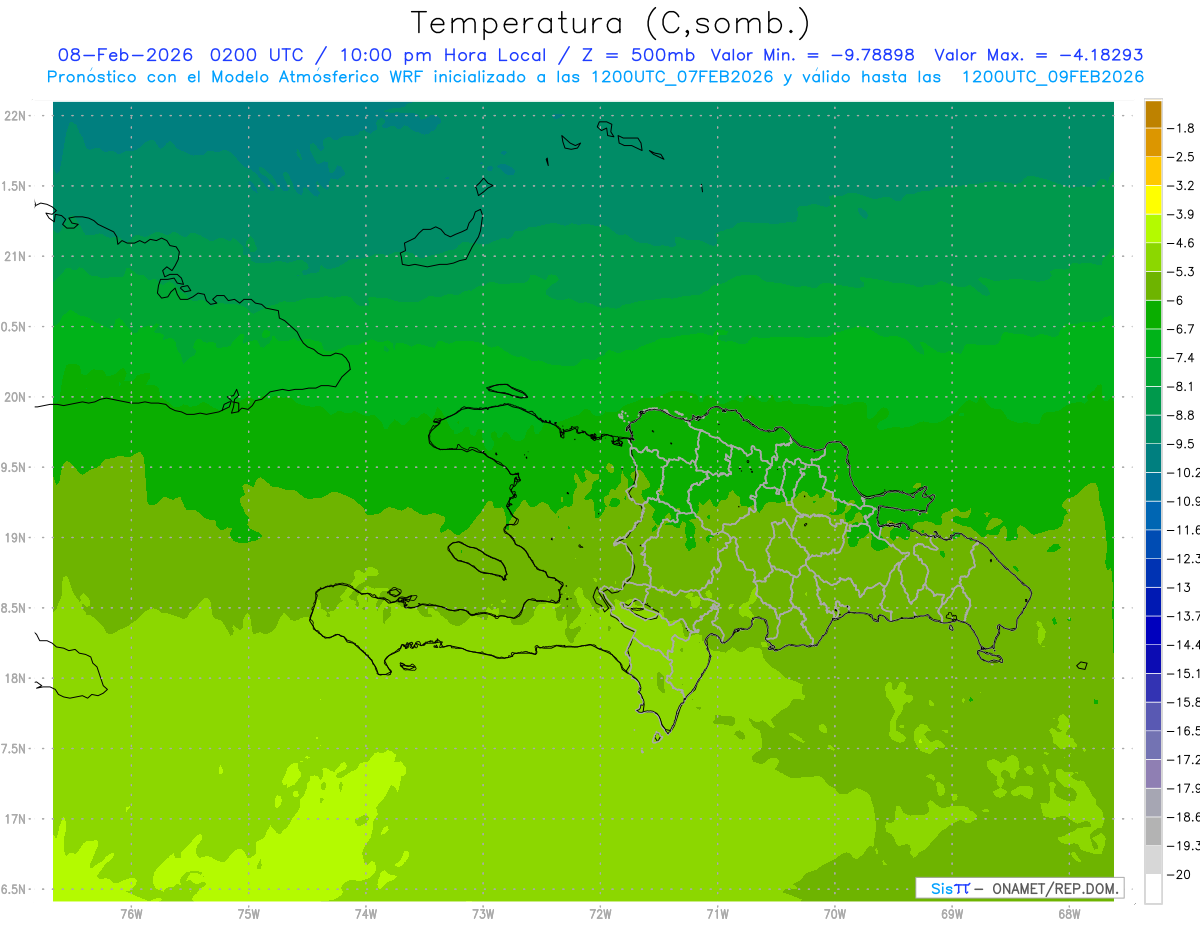1200x927 pixels.
Task: Pick the colorbar swatch between -7.4 and -8.1
Action: point(1153,372)
